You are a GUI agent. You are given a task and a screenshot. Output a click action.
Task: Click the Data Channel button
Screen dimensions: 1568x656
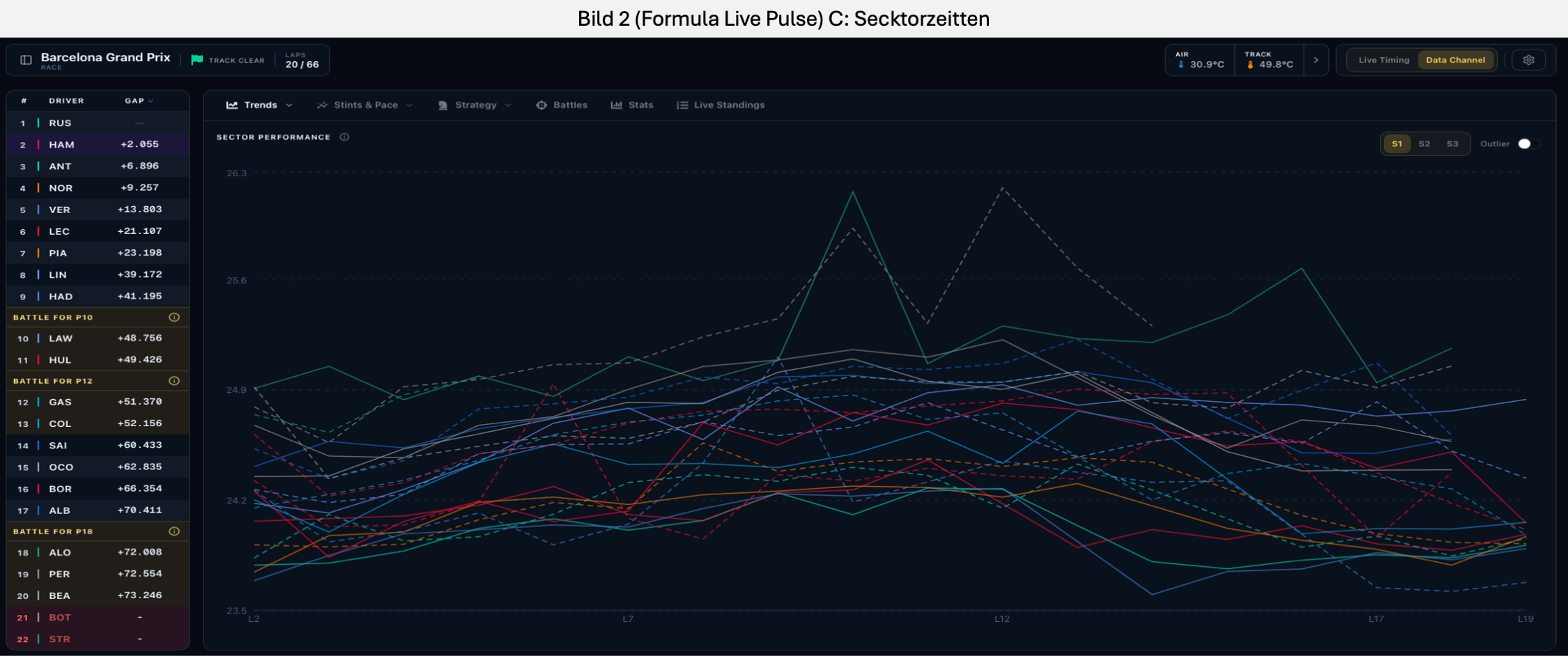pyautogui.click(x=1455, y=60)
